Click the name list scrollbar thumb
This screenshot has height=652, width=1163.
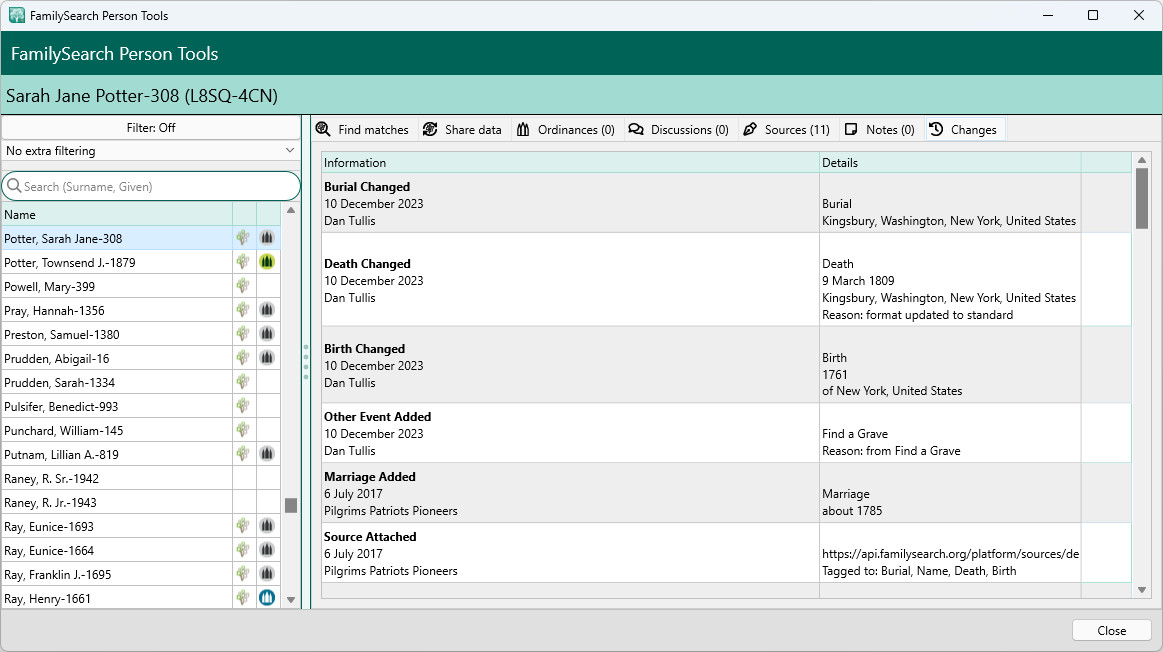point(291,505)
